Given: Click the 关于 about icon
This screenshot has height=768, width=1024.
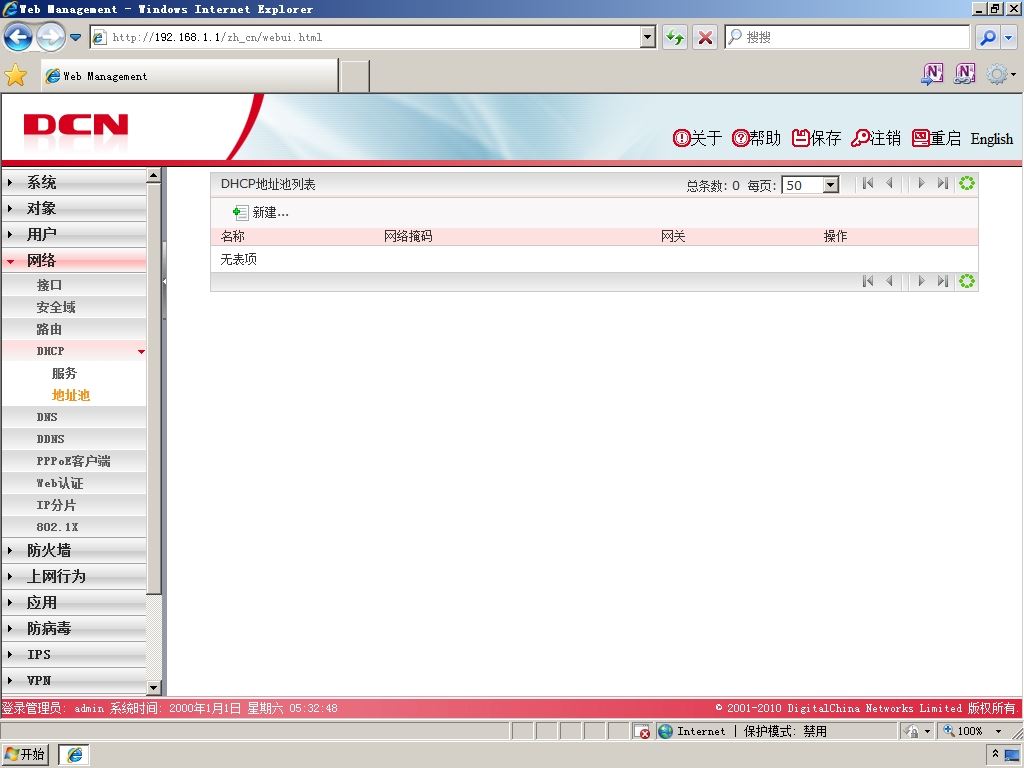Looking at the screenshot, I should [x=681, y=138].
